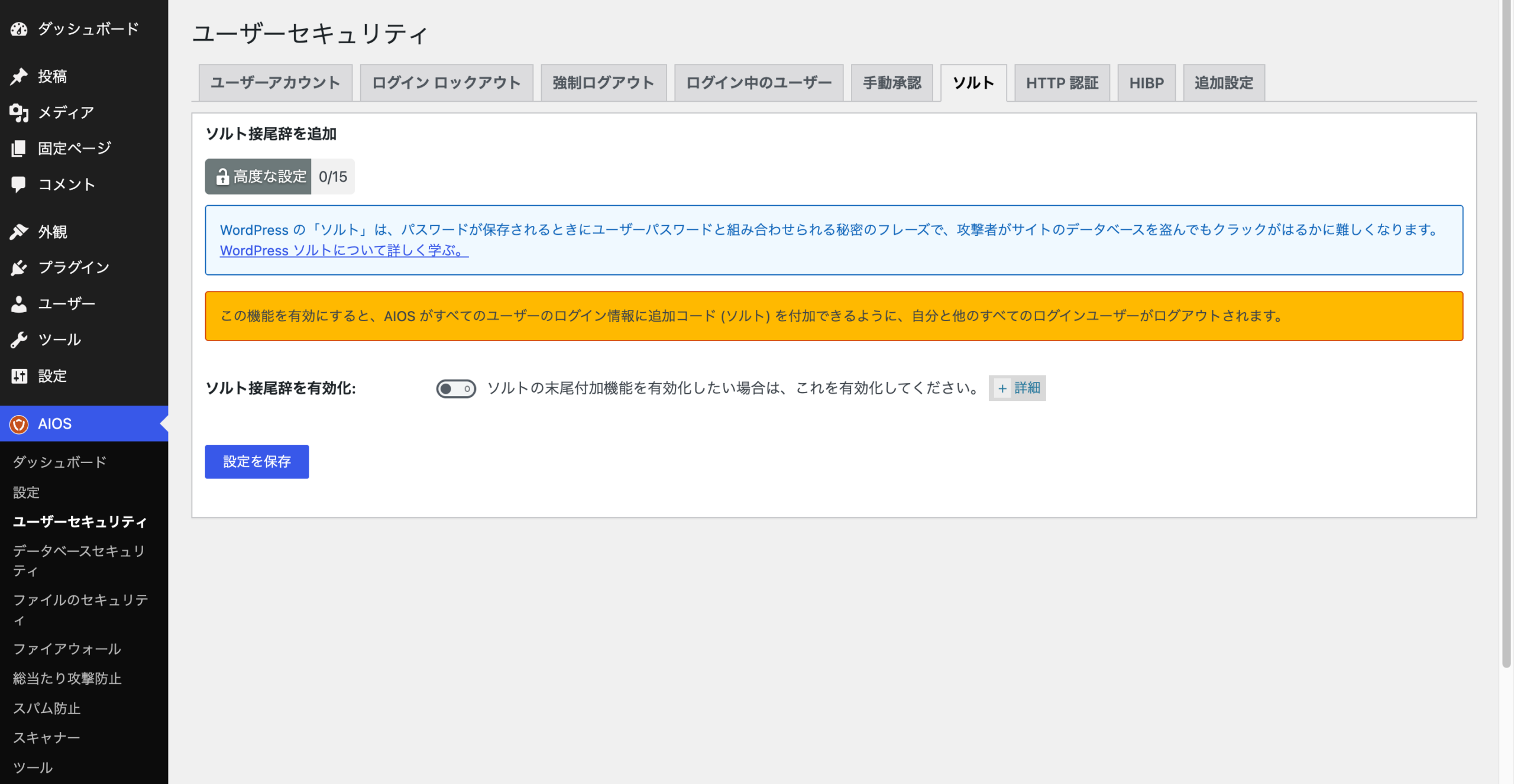Viewport: 1514px width, 784px height.
Task: Click the plug icon beside プラグイン
Action: coord(19,268)
